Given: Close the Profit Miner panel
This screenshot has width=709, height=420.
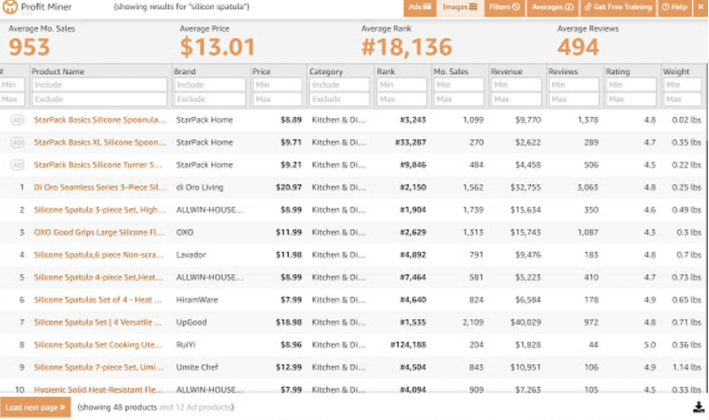Looking at the screenshot, I should pyautogui.click(x=700, y=7).
